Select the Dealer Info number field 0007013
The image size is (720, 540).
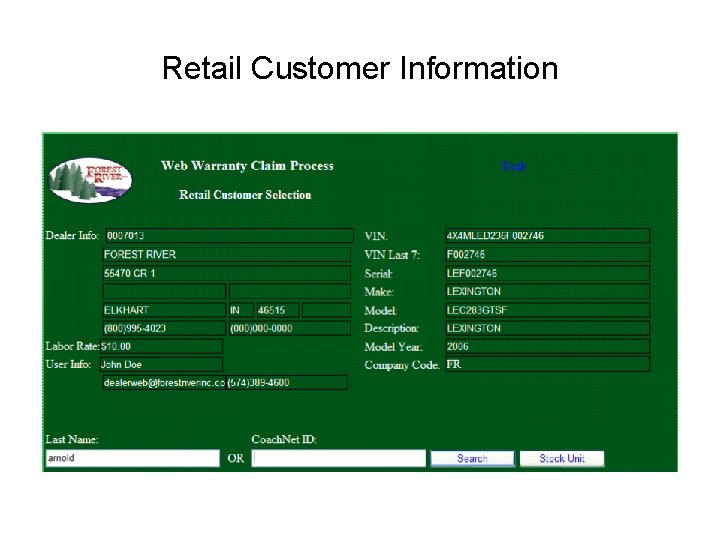pos(230,236)
